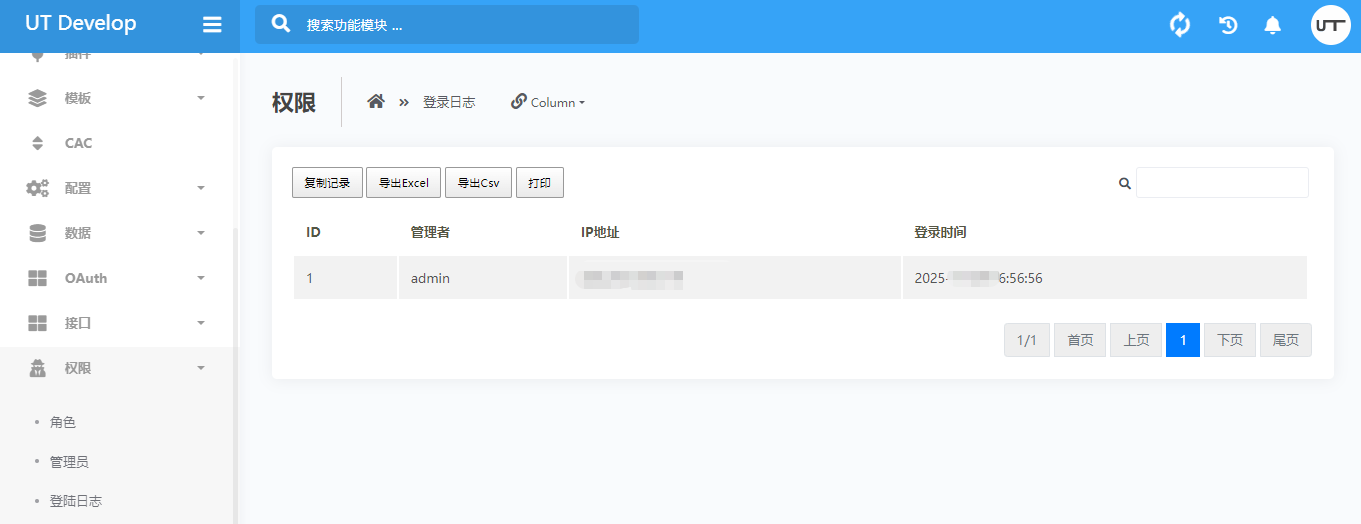Expand the 配置 sidebar menu
The width and height of the screenshot is (1361, 524).
117,188
